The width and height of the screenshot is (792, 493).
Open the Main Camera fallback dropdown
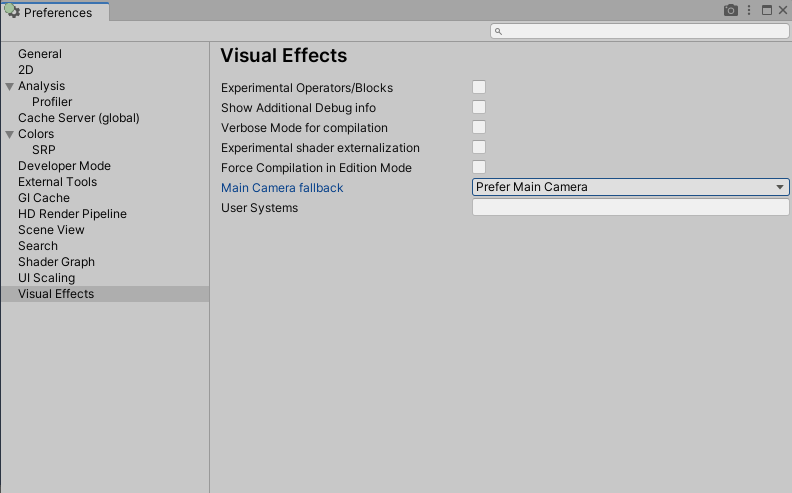pos(630,187)
